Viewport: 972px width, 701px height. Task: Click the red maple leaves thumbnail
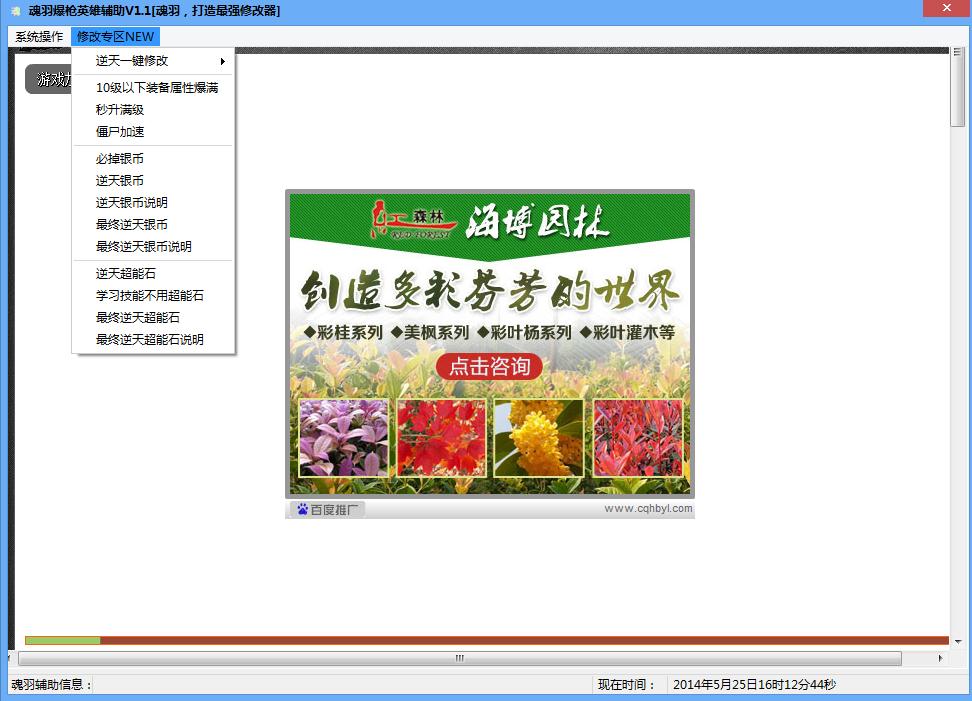(441, 438)
